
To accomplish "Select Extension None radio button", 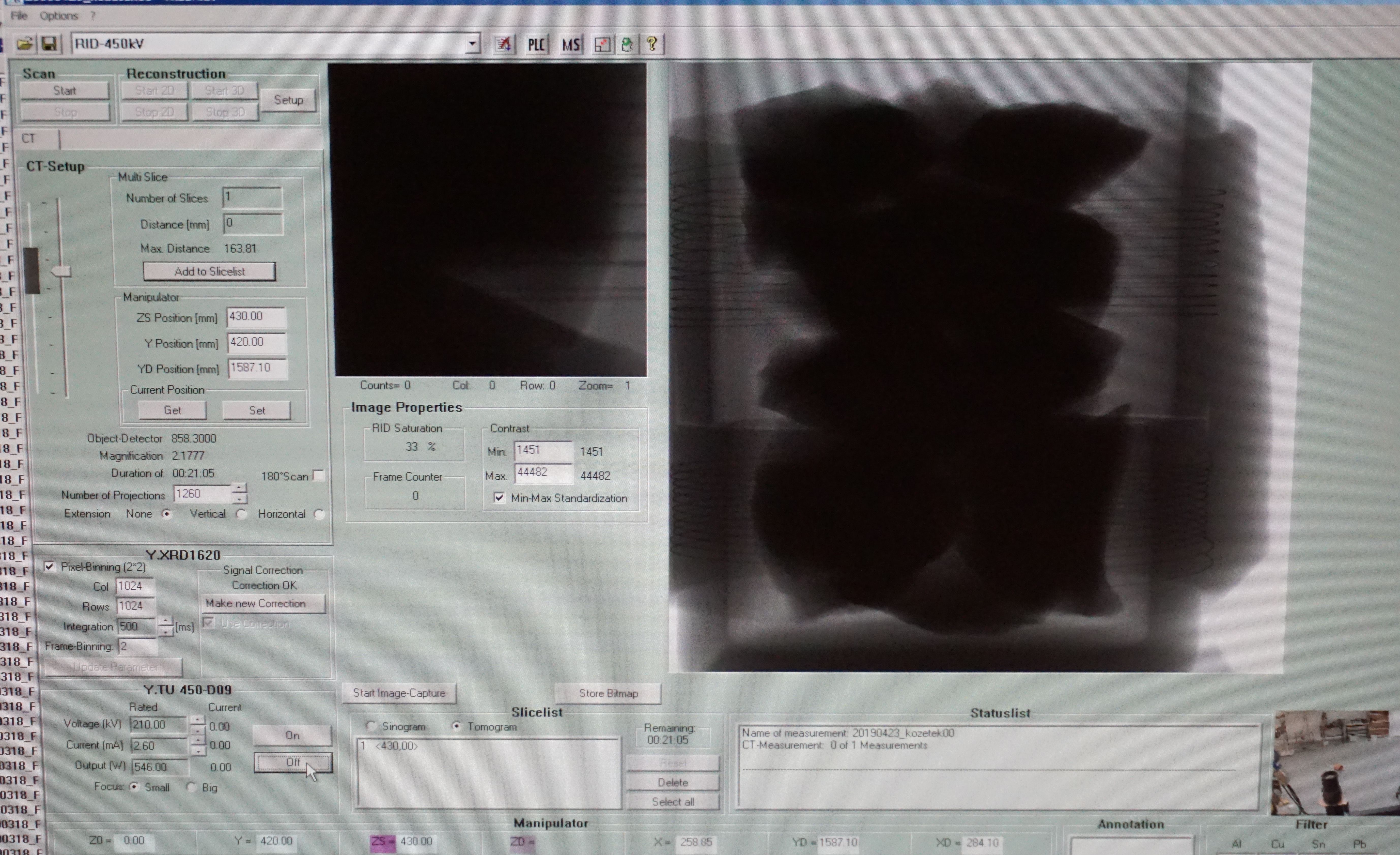I will 166,514.
